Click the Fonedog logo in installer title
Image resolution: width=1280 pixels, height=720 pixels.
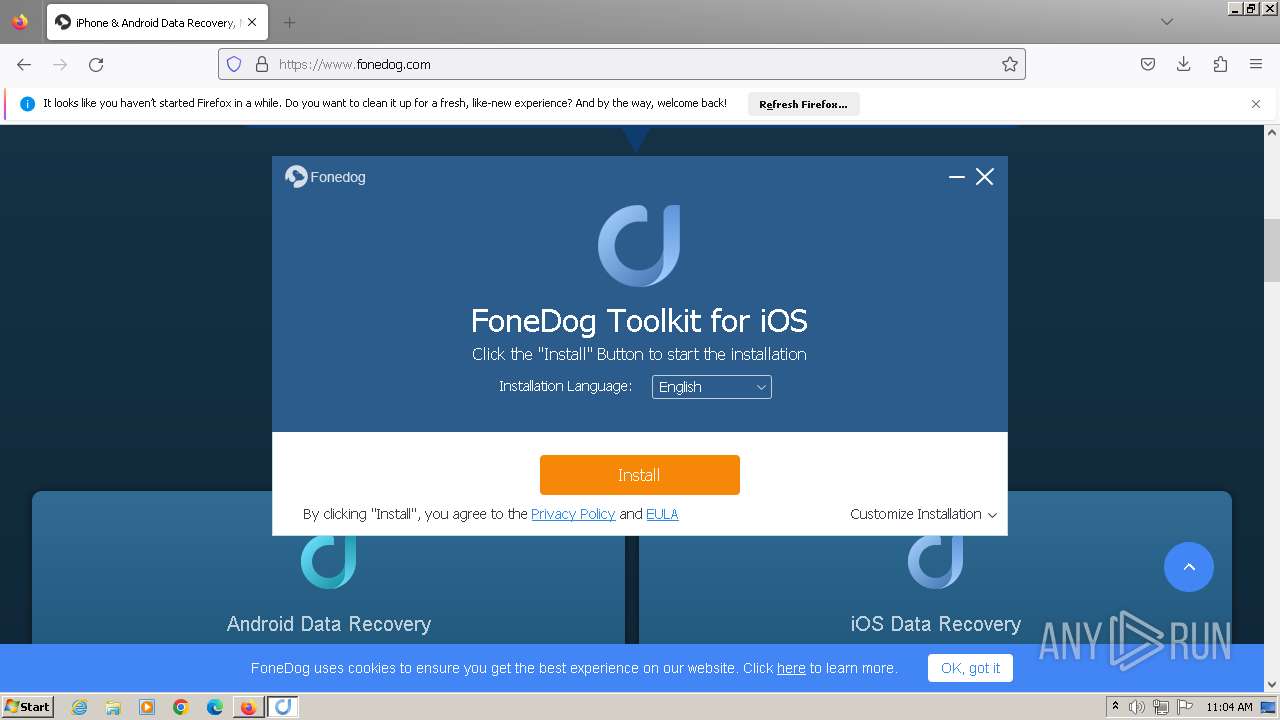click(296, 177)
